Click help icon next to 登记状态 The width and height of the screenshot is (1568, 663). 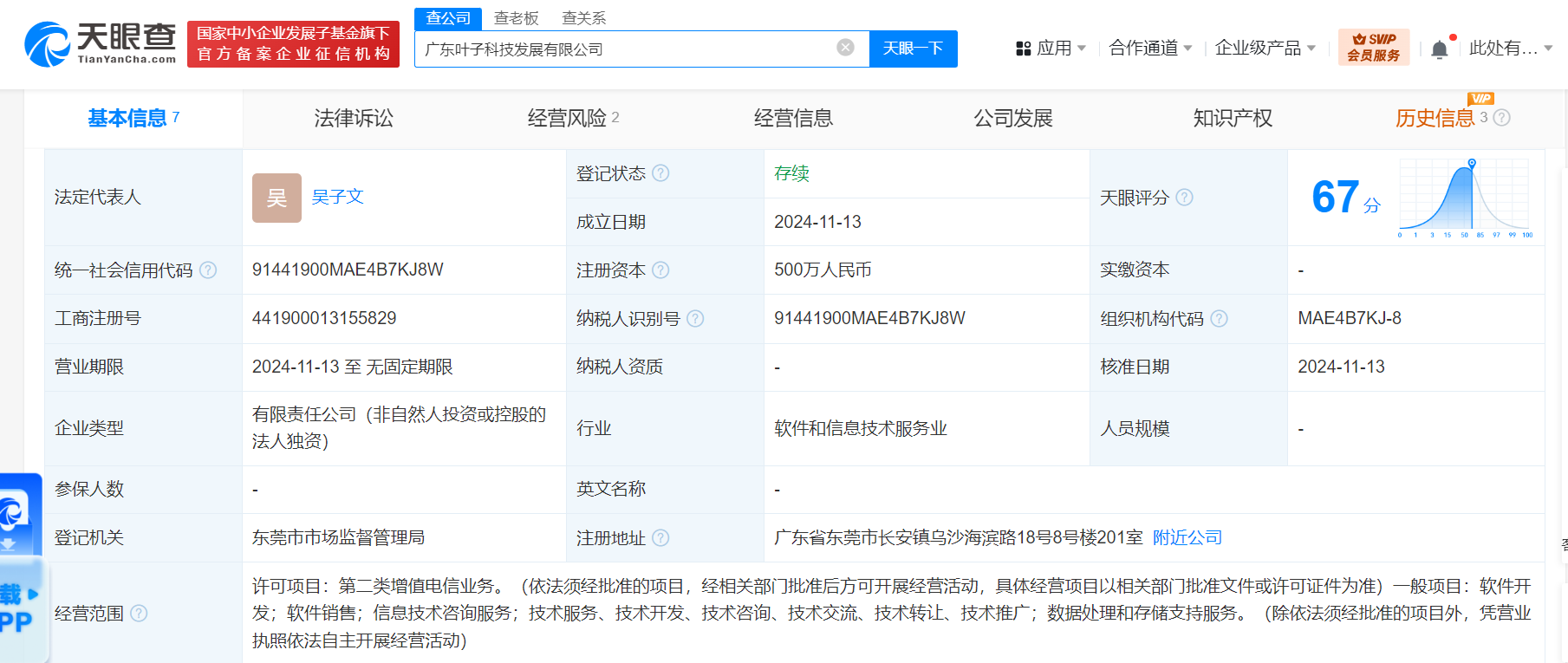(660, 173)
